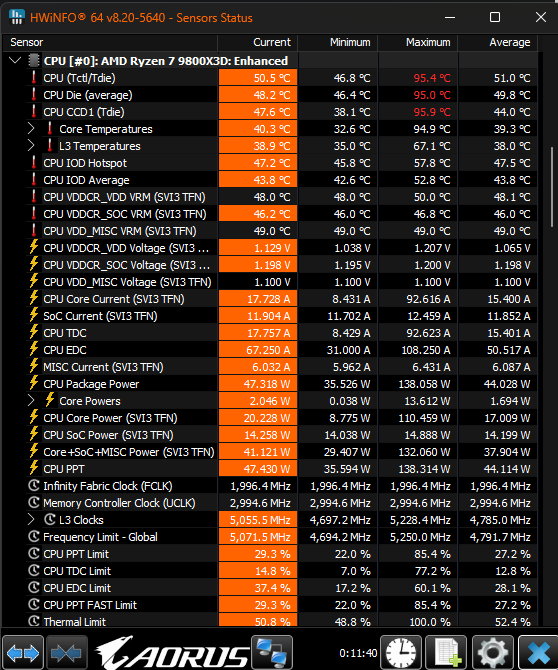
Task: Select the CPU (Tctl/Tdie) sensor row
Action: [270, 78]
